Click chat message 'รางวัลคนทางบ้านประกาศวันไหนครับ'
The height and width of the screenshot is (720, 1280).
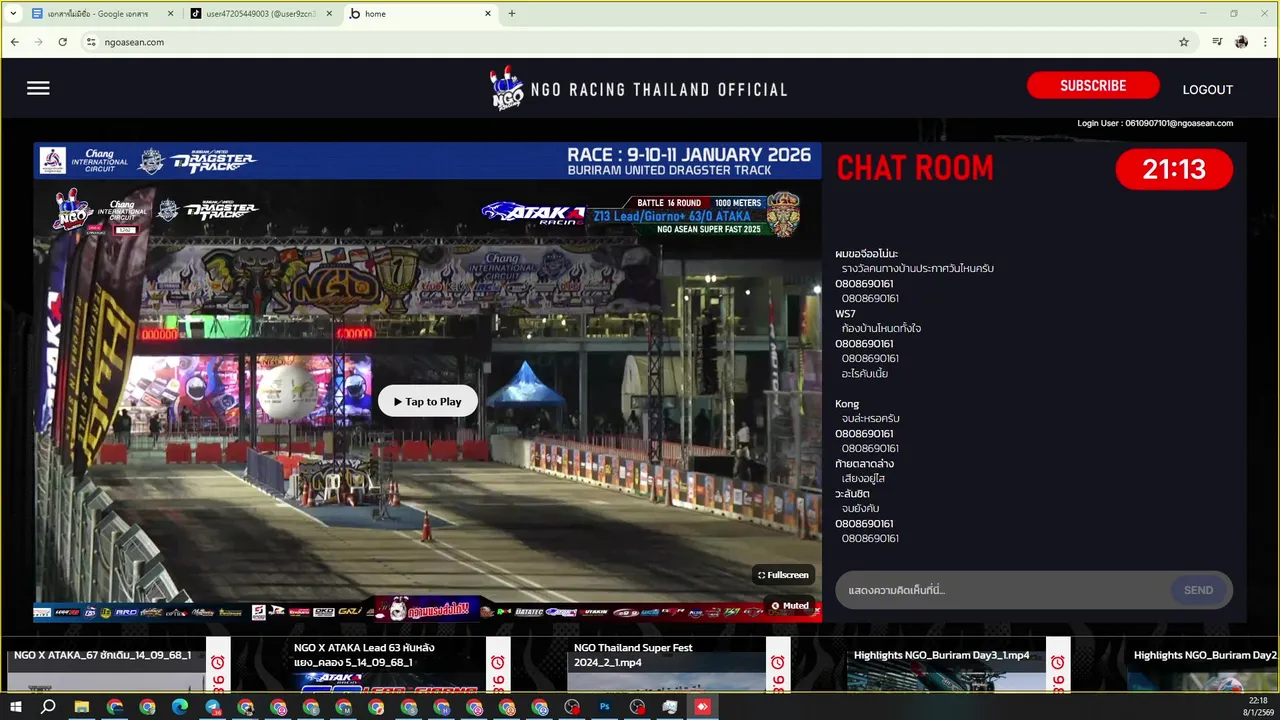917,268
